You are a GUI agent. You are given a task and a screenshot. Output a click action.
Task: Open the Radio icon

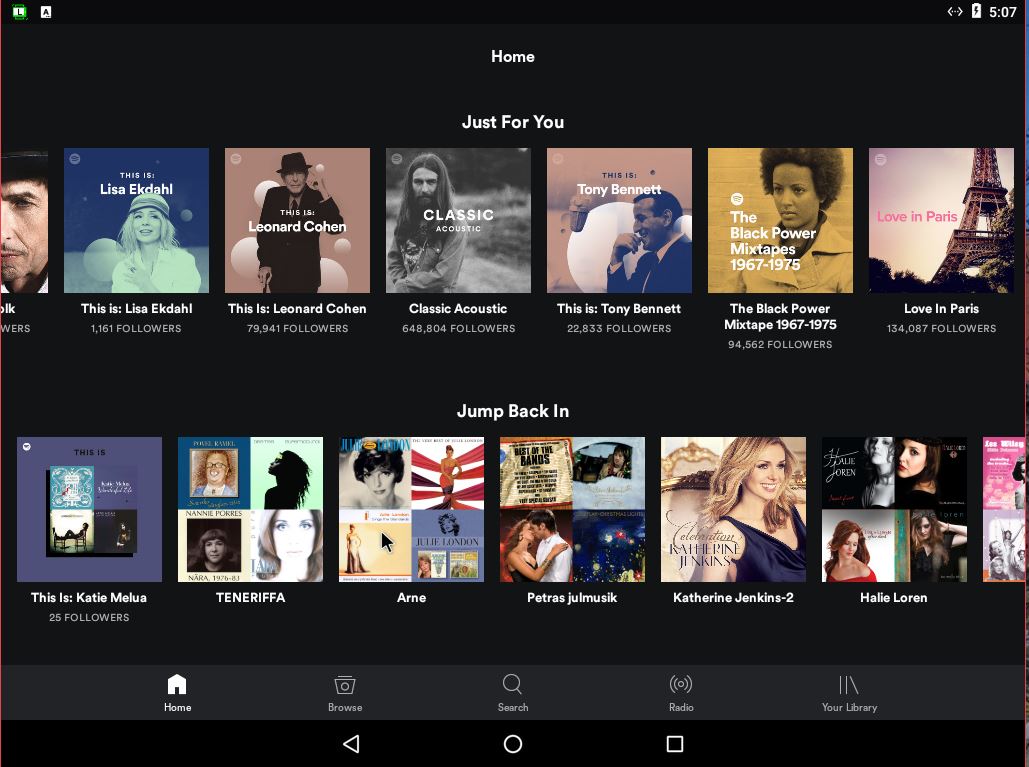click(x=681, y=684)
